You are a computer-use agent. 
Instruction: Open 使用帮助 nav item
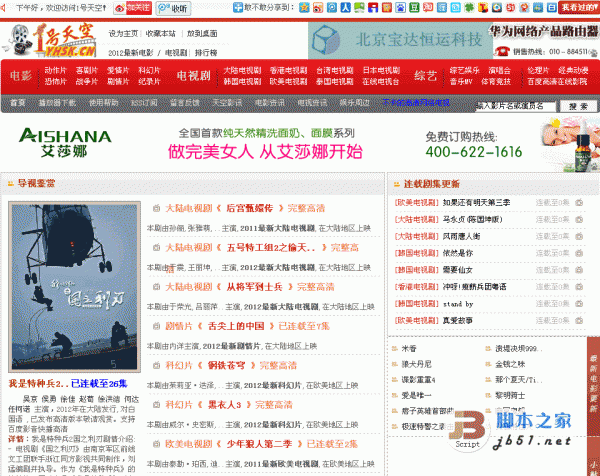(104, 103)
